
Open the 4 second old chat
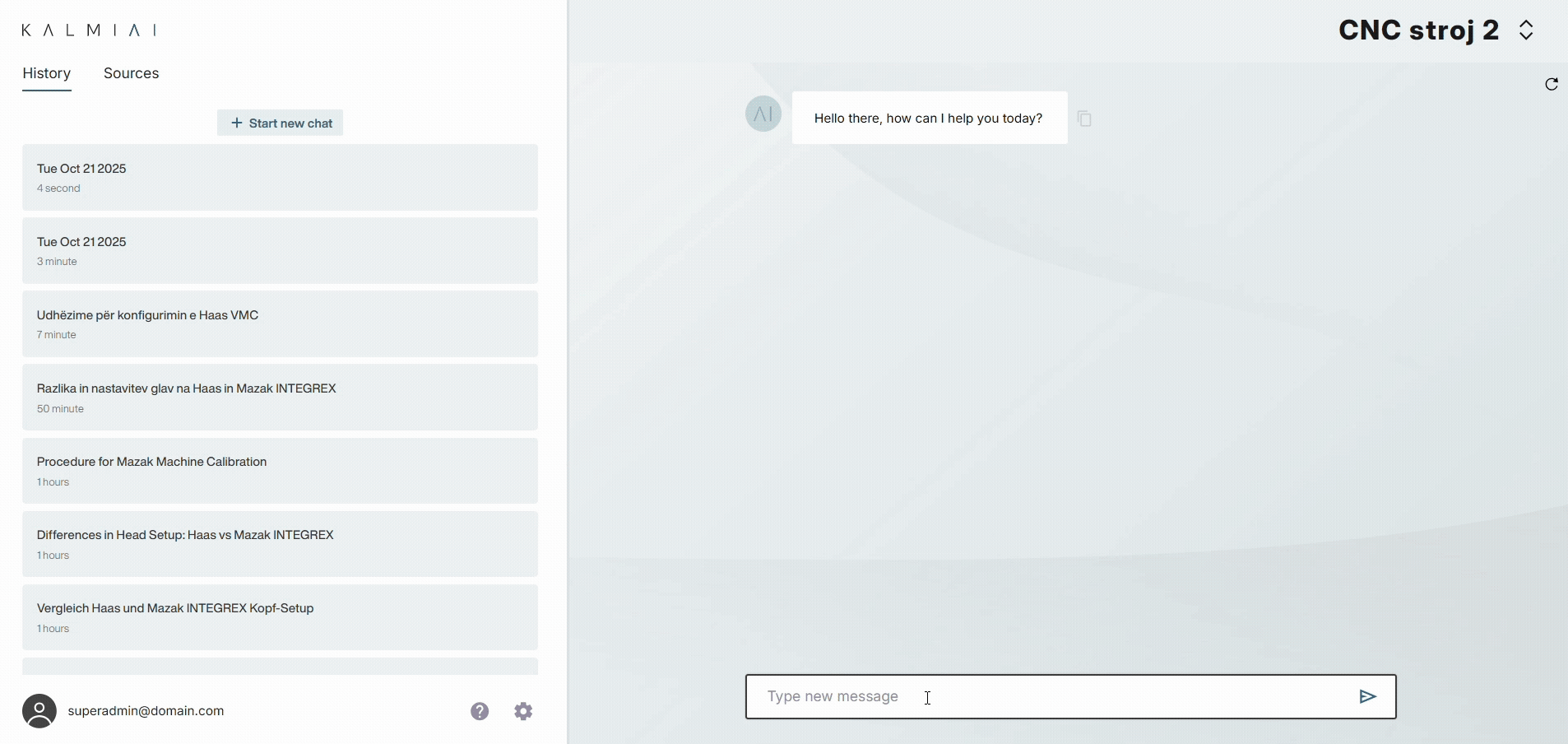click(280, 177)
